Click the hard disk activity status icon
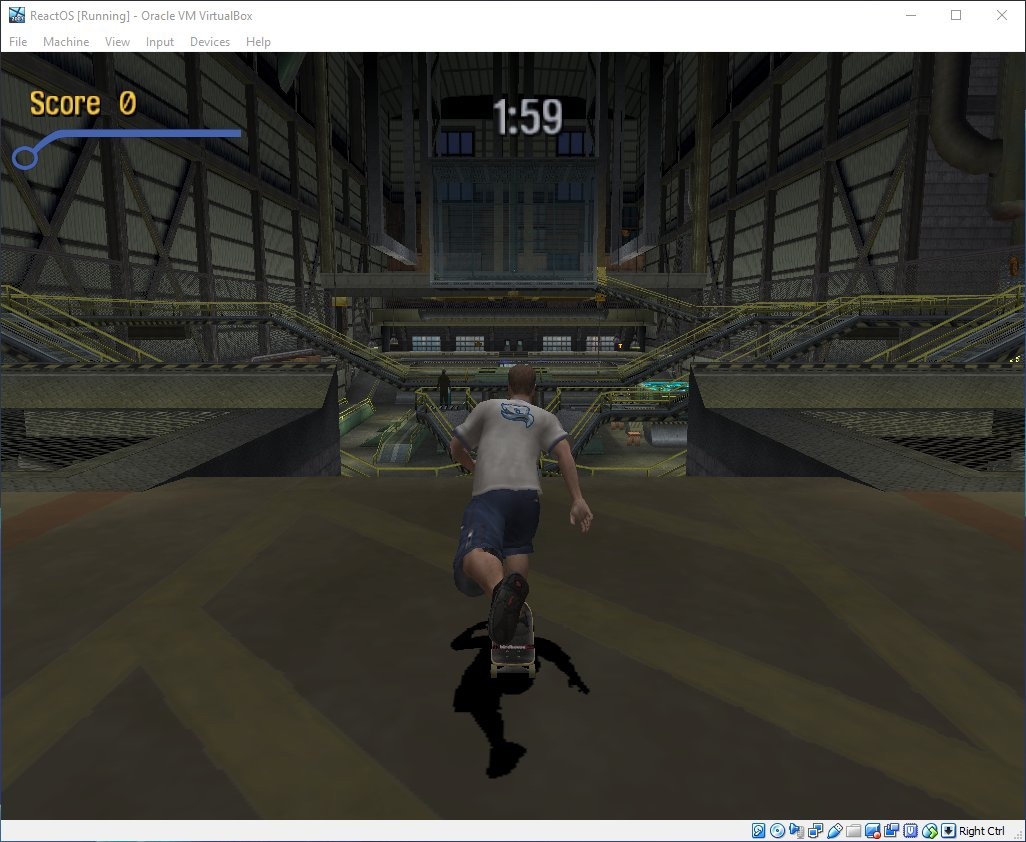1026x842 pixels. (758, 831)
